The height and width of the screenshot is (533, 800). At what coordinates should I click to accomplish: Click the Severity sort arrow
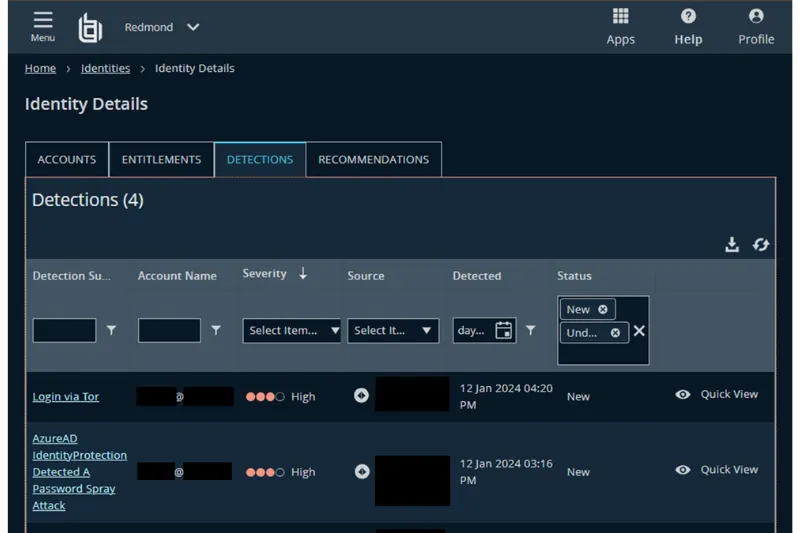point(303,273)
